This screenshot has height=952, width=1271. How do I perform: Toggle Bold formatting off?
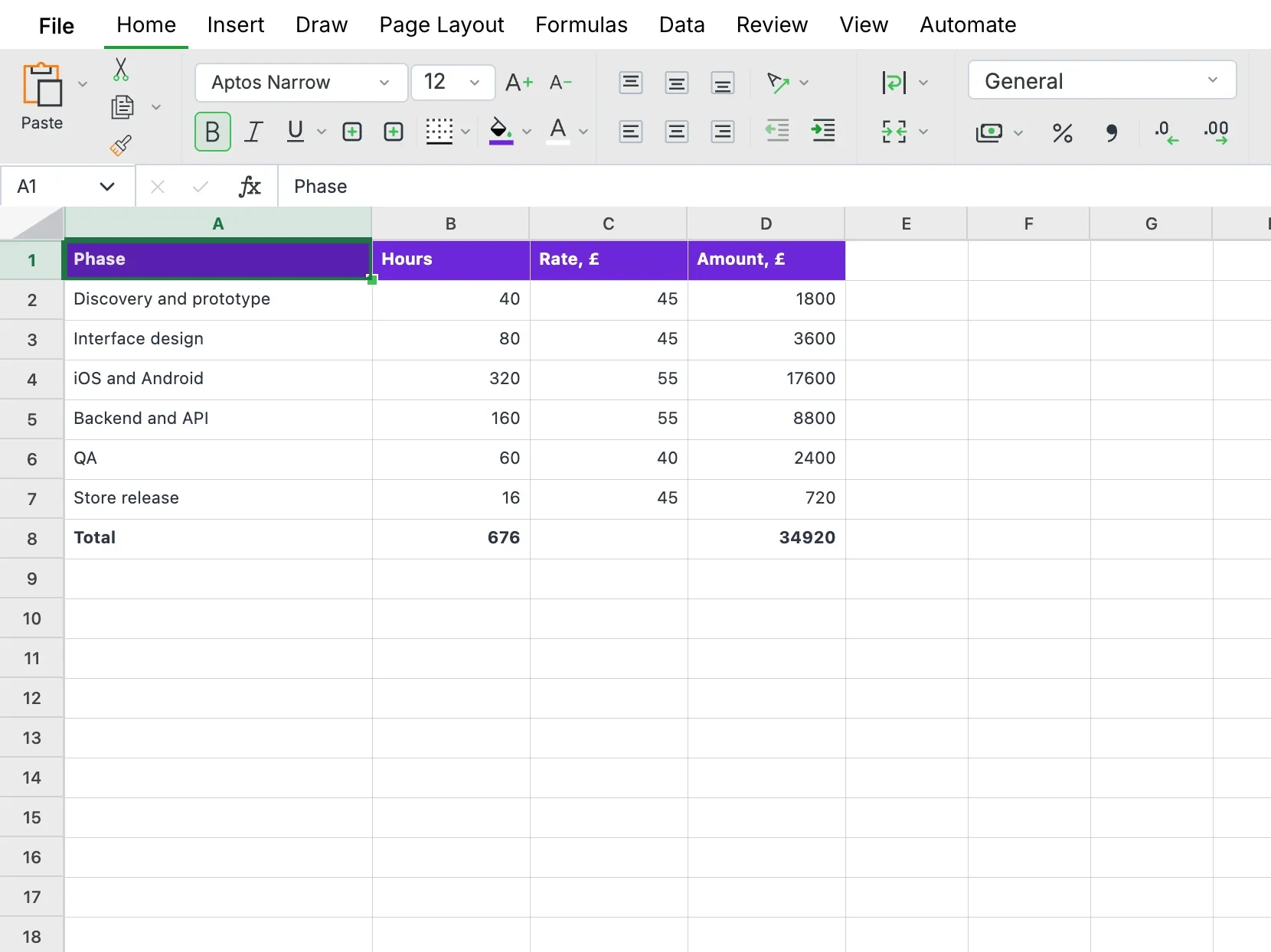coord(213,132)
